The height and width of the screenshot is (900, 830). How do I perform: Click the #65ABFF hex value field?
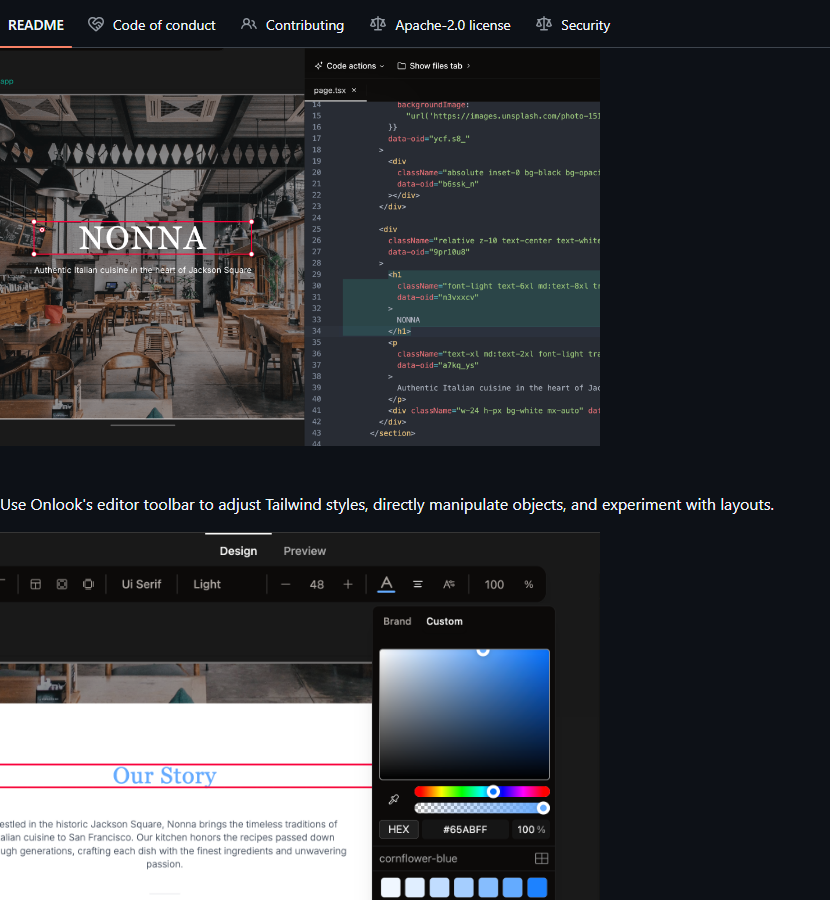point(465,829)
